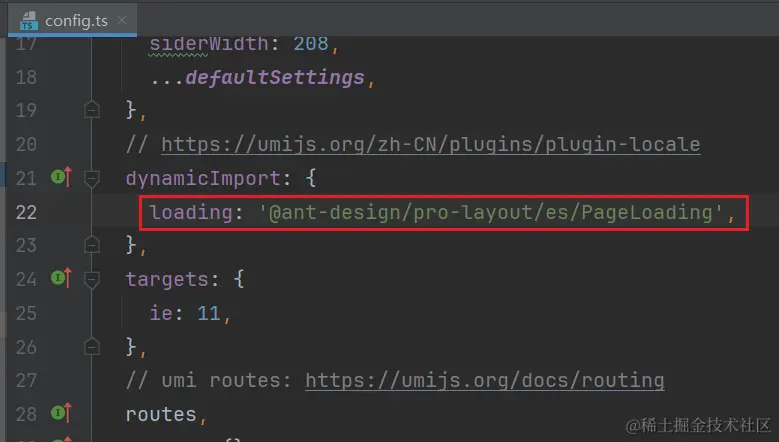Click the value 208
Viewport: 779px width, 442px height.
coord(311,44)
